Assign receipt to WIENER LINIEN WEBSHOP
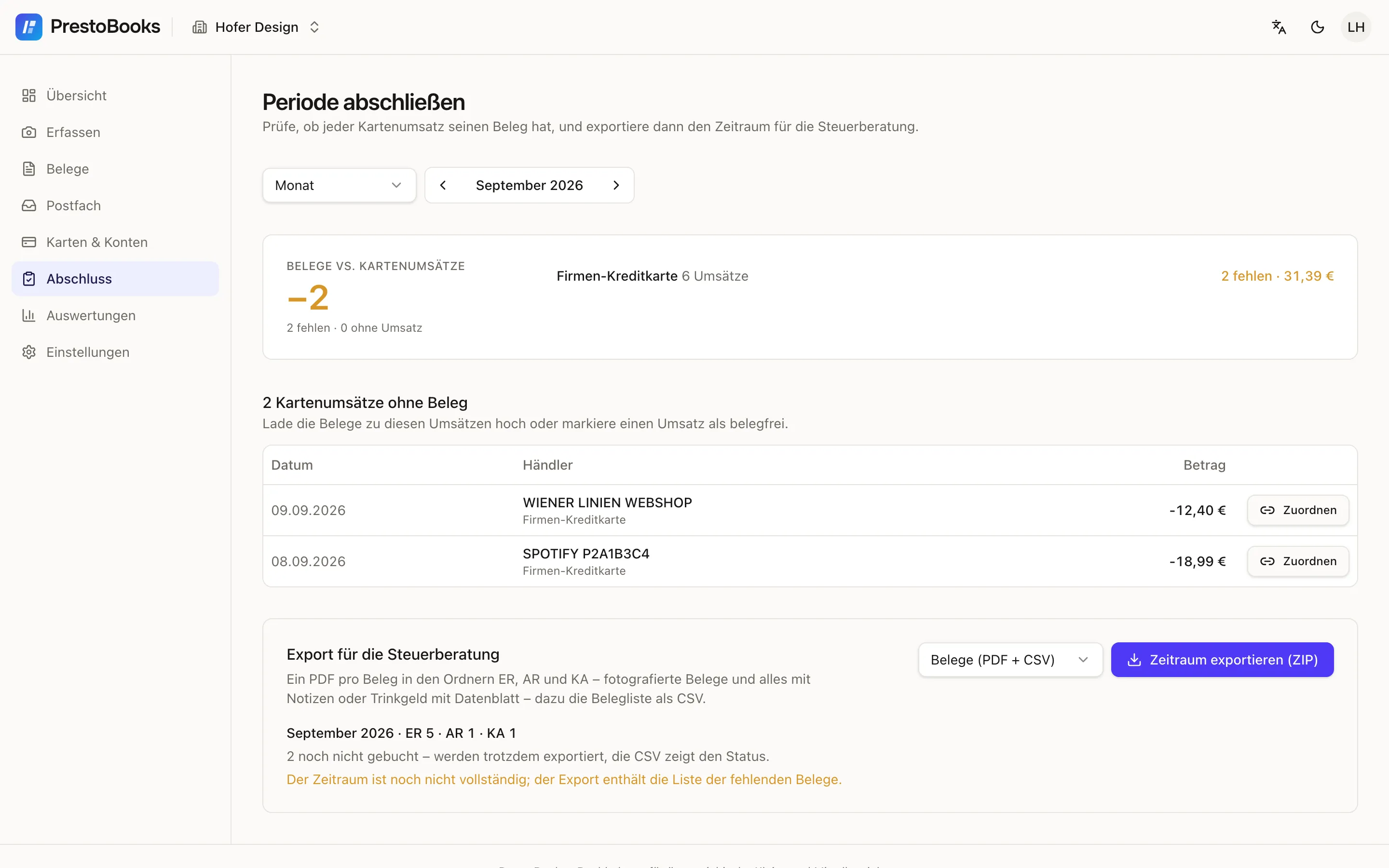 [x=1298, y=510]
